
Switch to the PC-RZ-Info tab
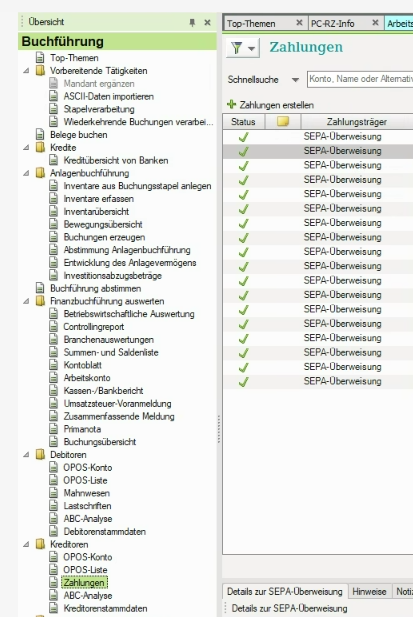pos(332,24)
